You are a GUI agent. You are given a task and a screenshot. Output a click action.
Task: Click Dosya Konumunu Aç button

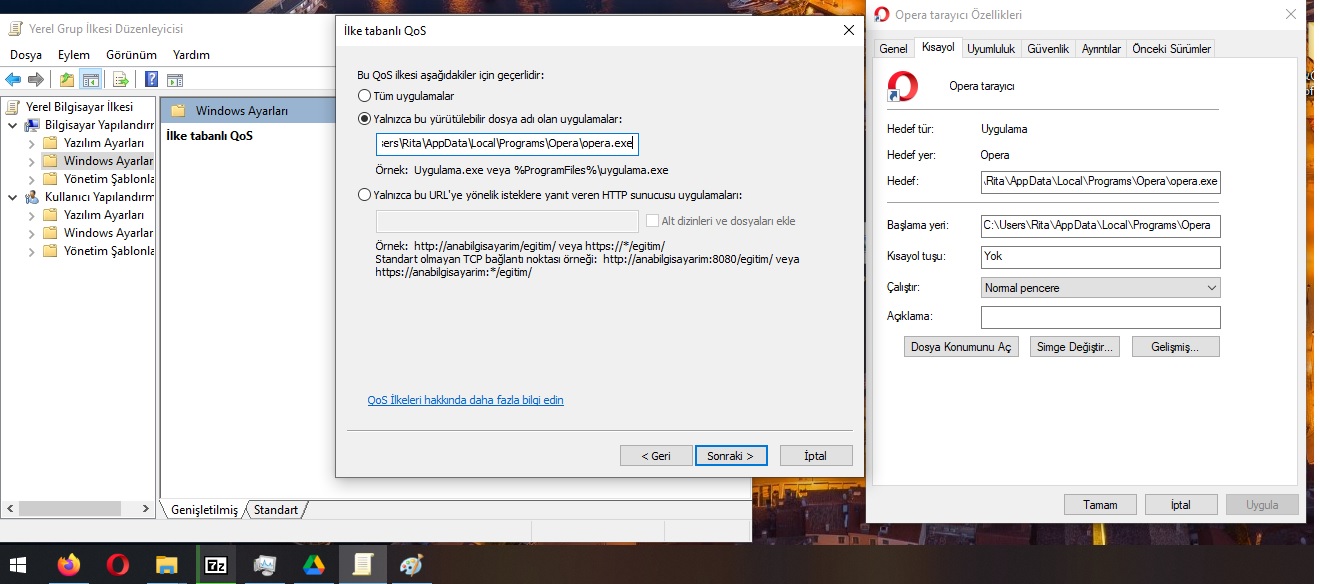pos(961,347)
